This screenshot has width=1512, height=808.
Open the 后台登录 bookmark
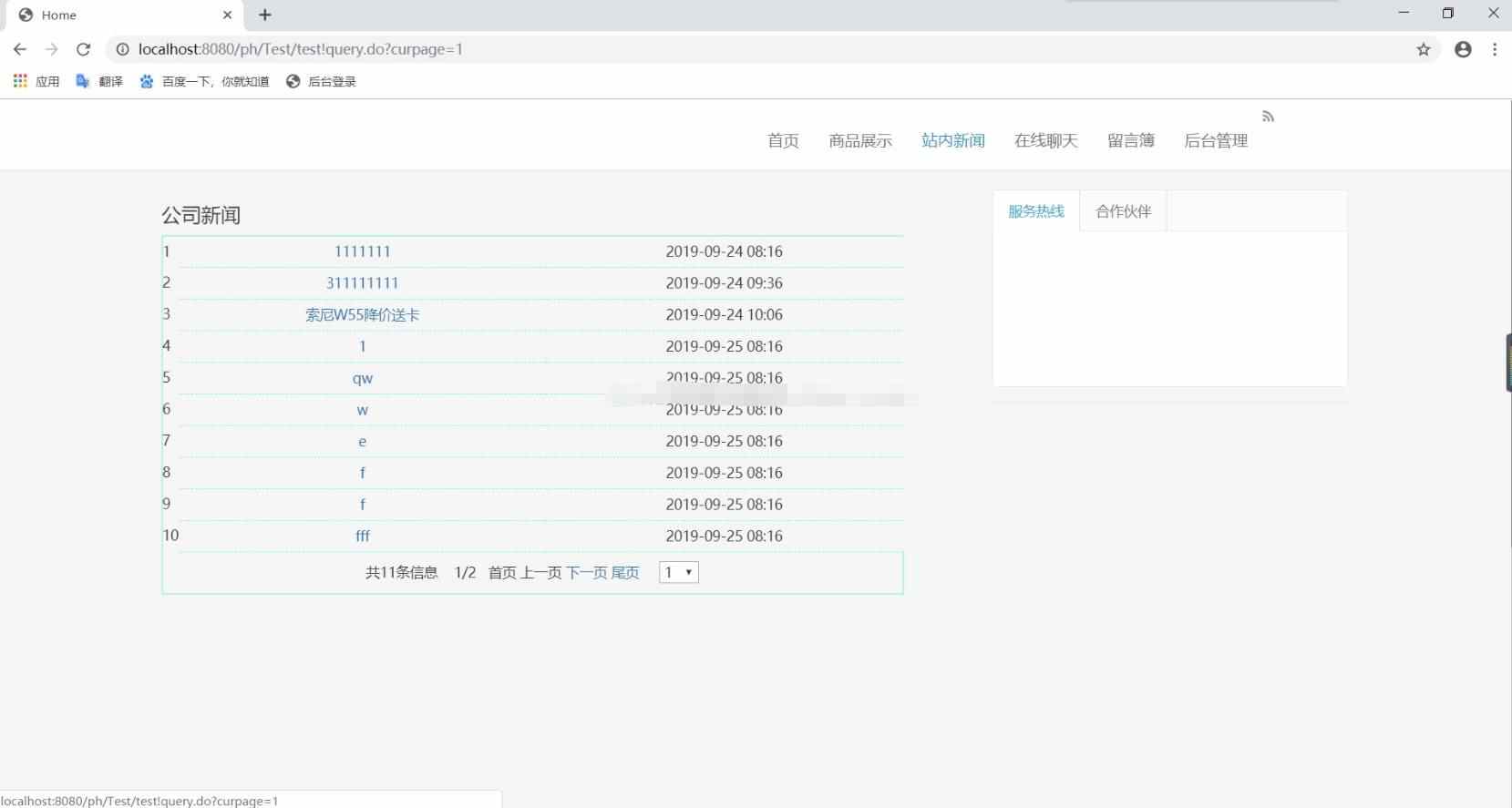click(x=321, y=81)
